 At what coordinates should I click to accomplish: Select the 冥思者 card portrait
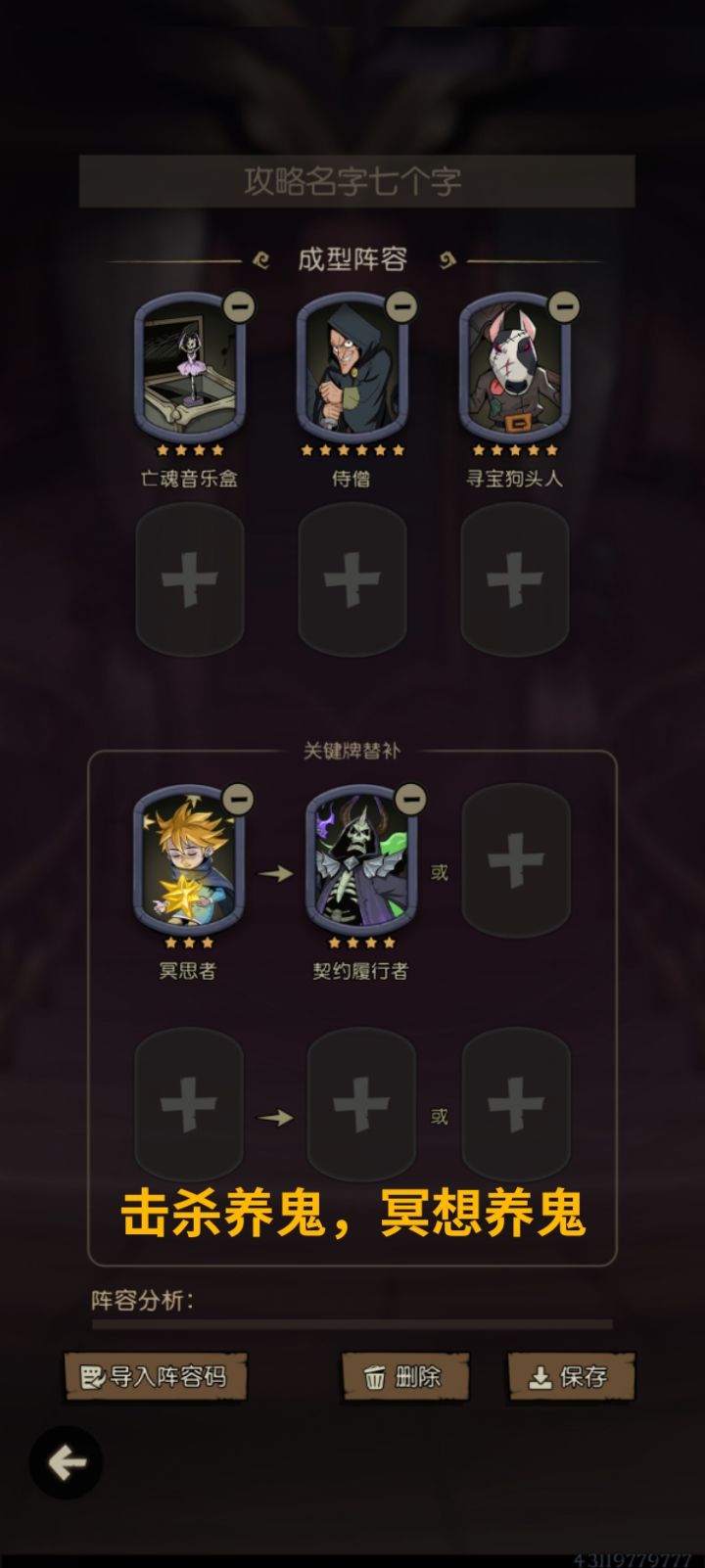coord(189,861)
